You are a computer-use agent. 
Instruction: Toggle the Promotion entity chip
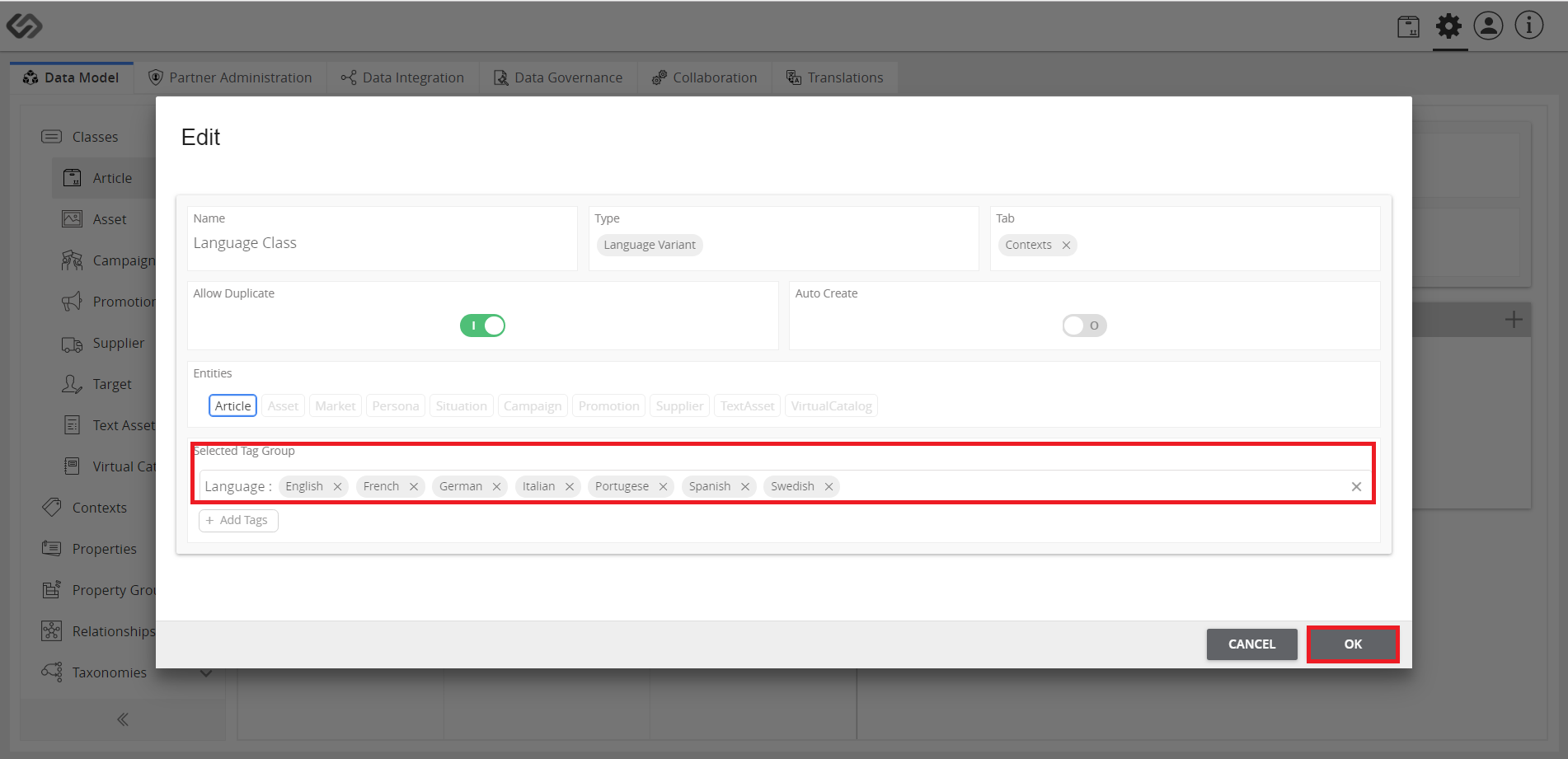click(x=609, y=405)
